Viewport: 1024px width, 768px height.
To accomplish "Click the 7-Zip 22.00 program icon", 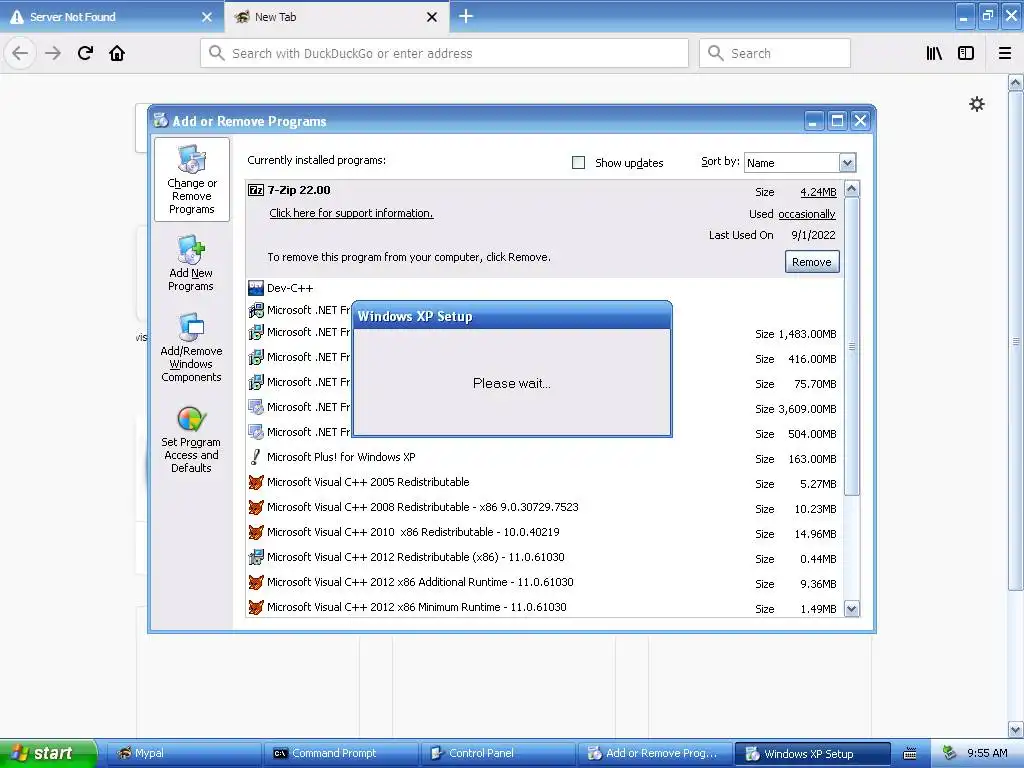I will 256,190.
